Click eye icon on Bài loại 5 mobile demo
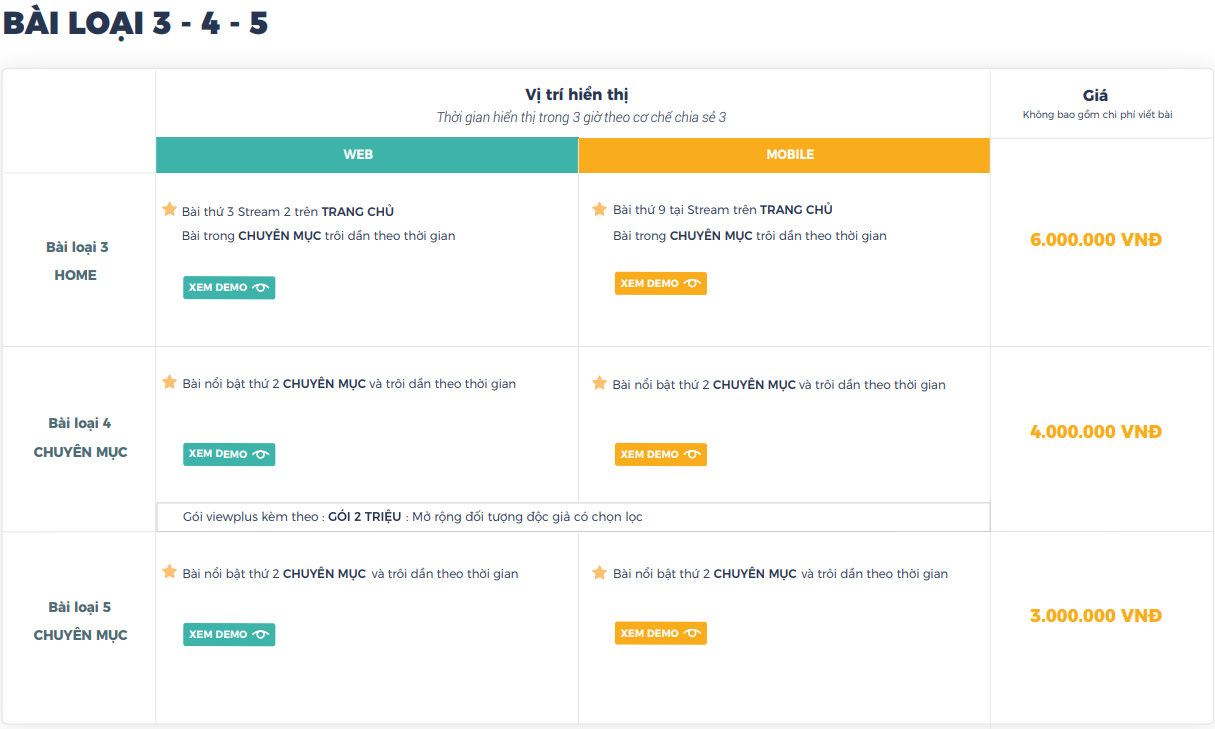 [692, 633]
